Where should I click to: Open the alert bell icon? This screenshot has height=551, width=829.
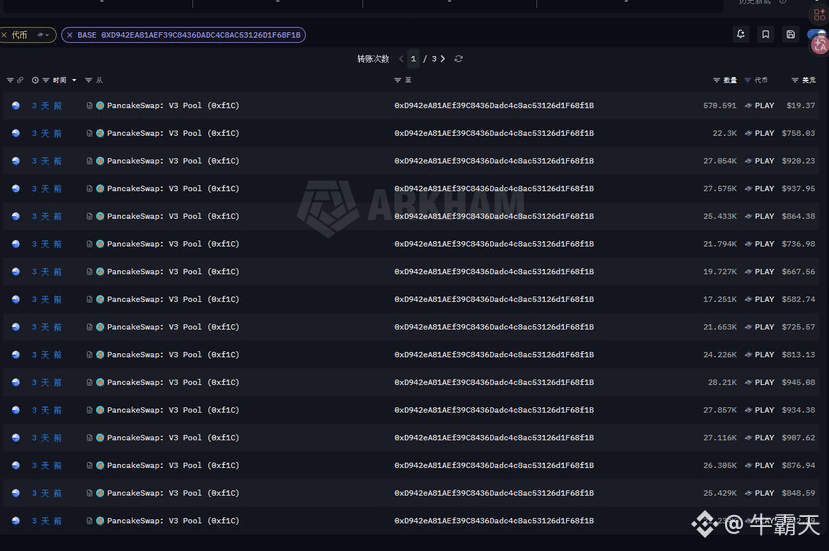741,34
